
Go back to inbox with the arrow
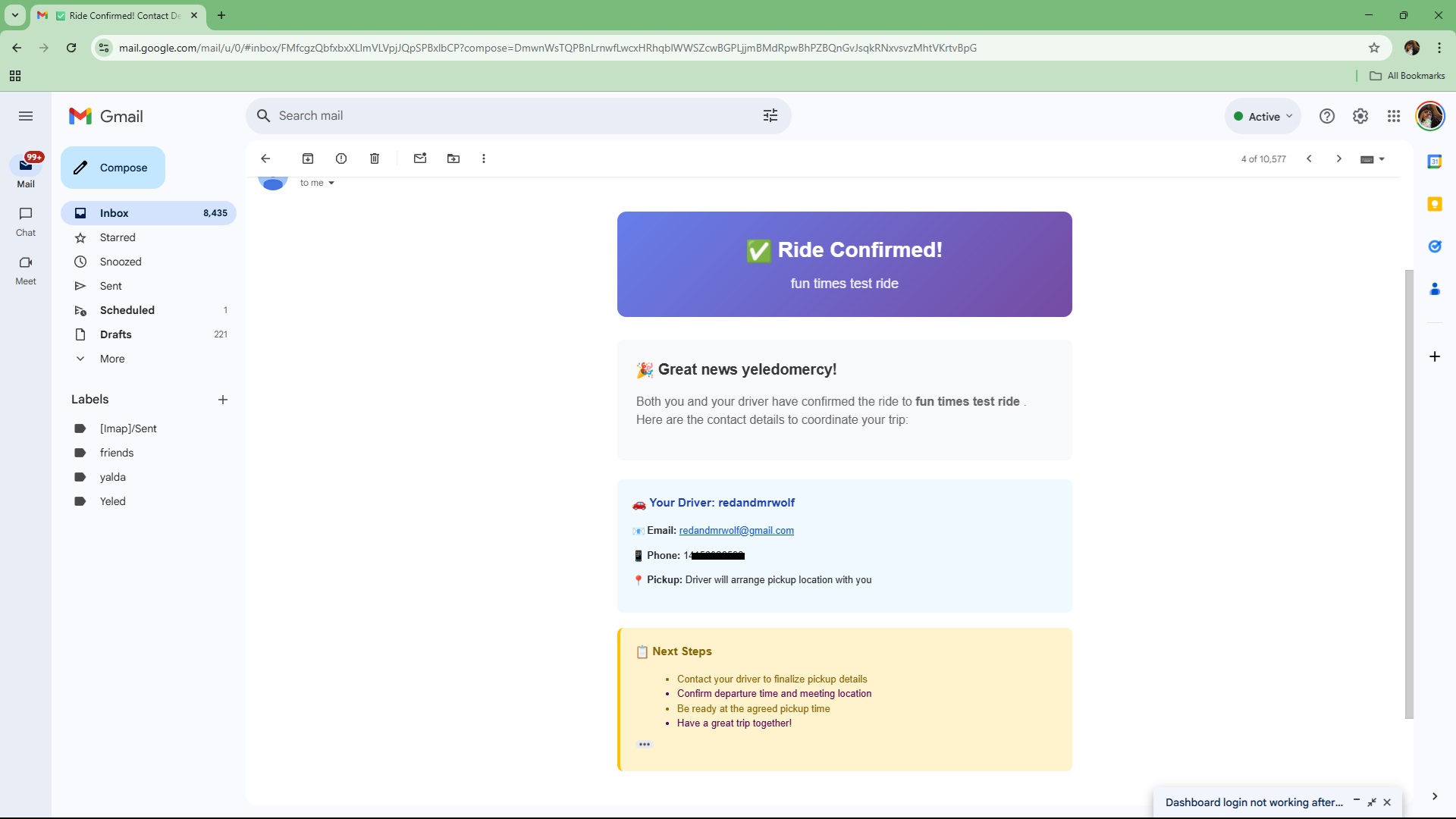[x=265, y=158]
